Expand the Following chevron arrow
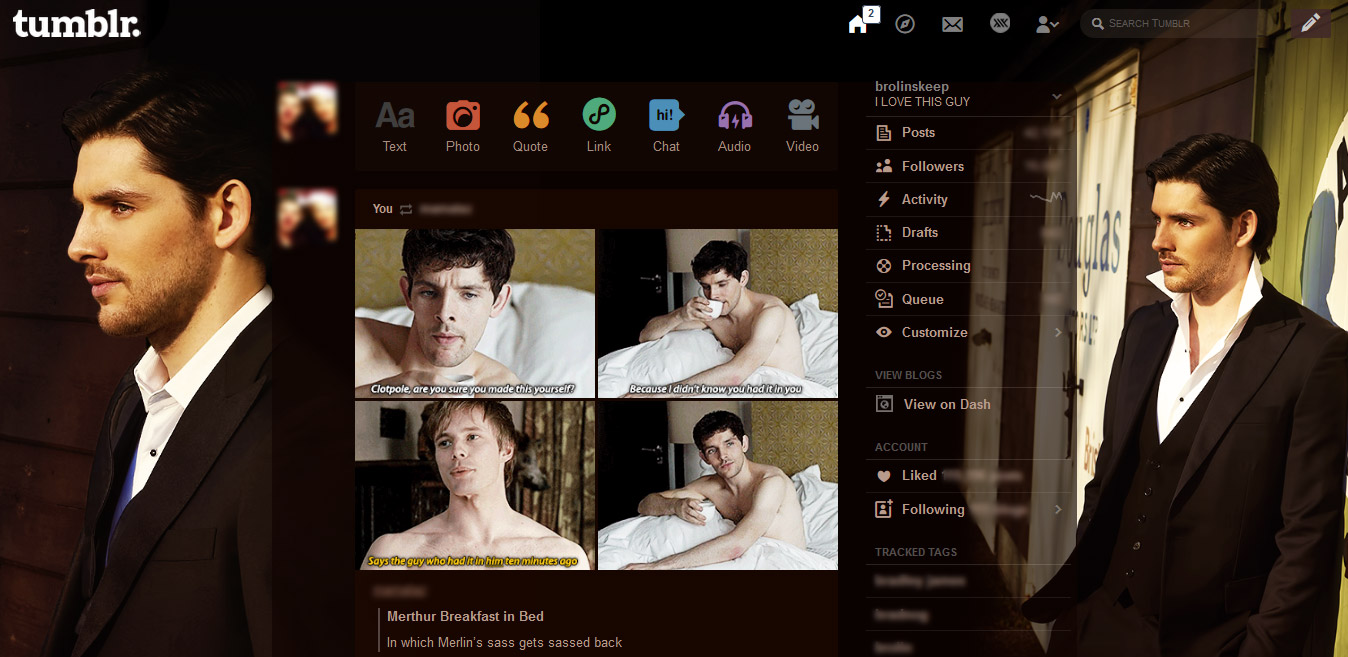1348x657 pixels. point(1058,509)
